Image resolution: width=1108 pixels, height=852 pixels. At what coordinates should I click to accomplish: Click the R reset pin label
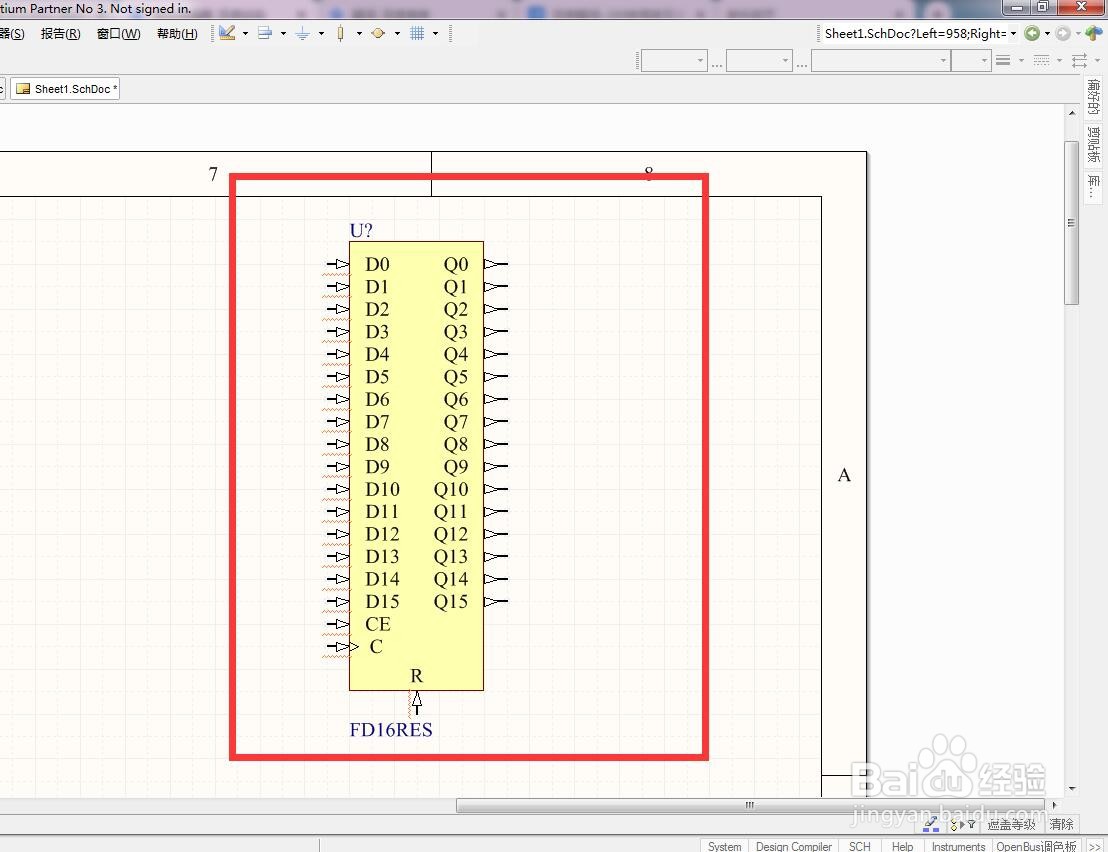click(416, 676)
